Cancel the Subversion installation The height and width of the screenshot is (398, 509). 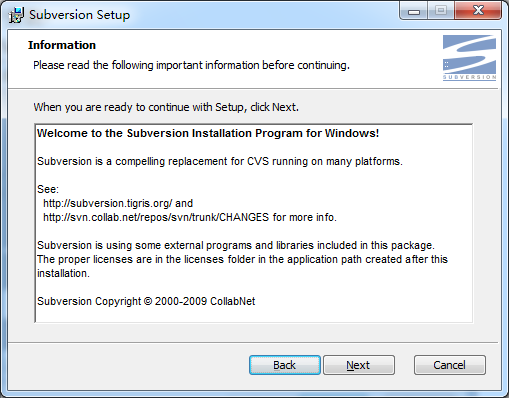pos(449,365)
